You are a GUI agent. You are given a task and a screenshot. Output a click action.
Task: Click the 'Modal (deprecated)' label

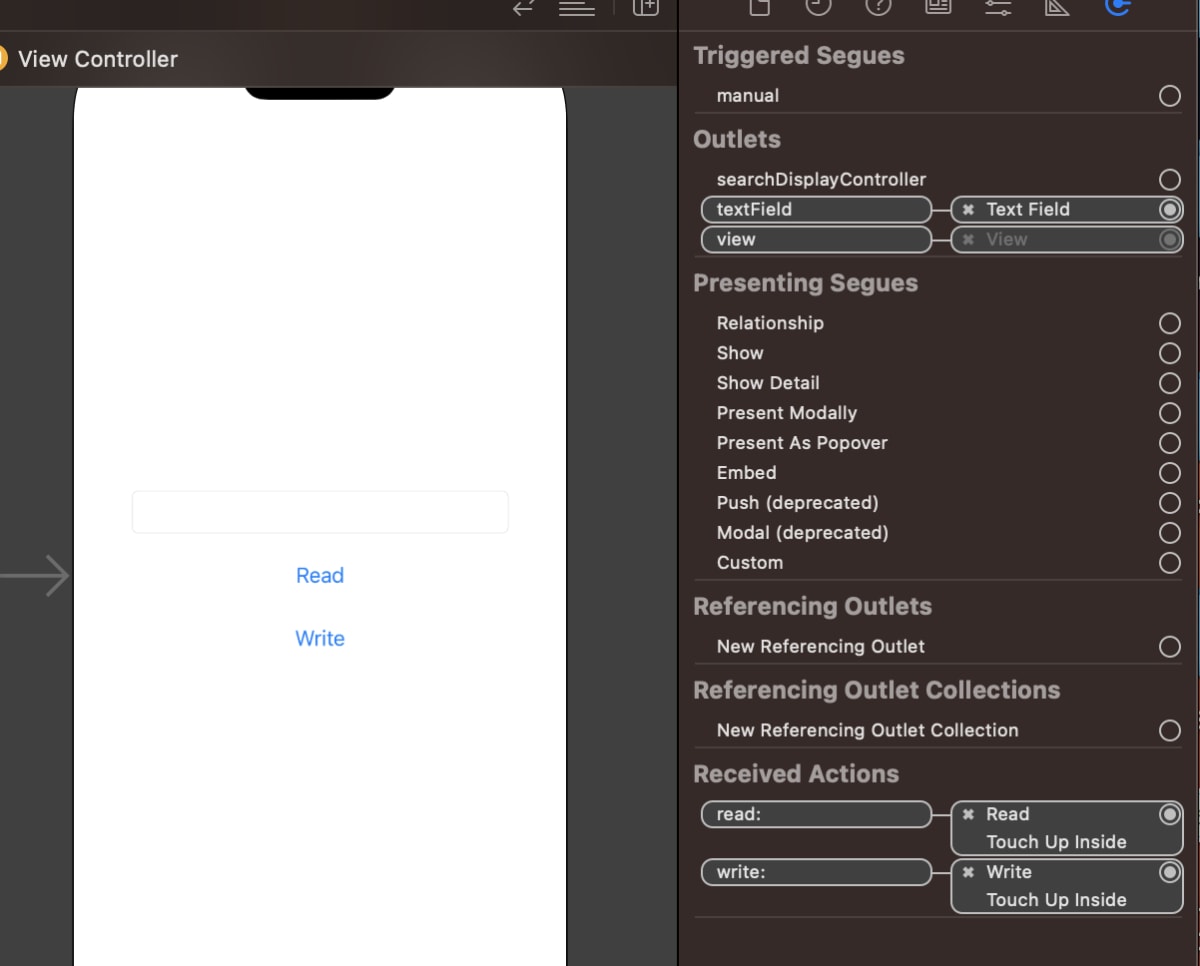(803, 533)
